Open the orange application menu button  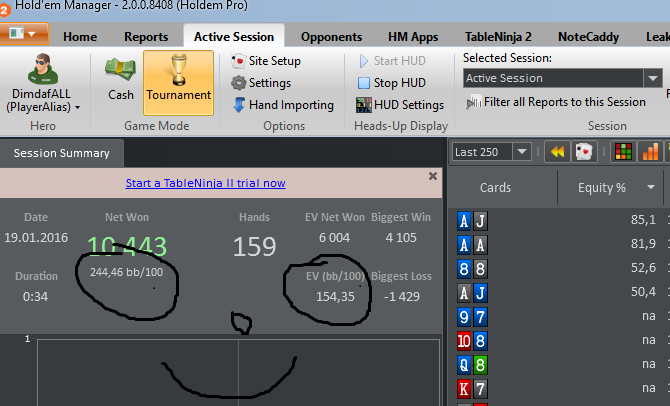(24, 34)
